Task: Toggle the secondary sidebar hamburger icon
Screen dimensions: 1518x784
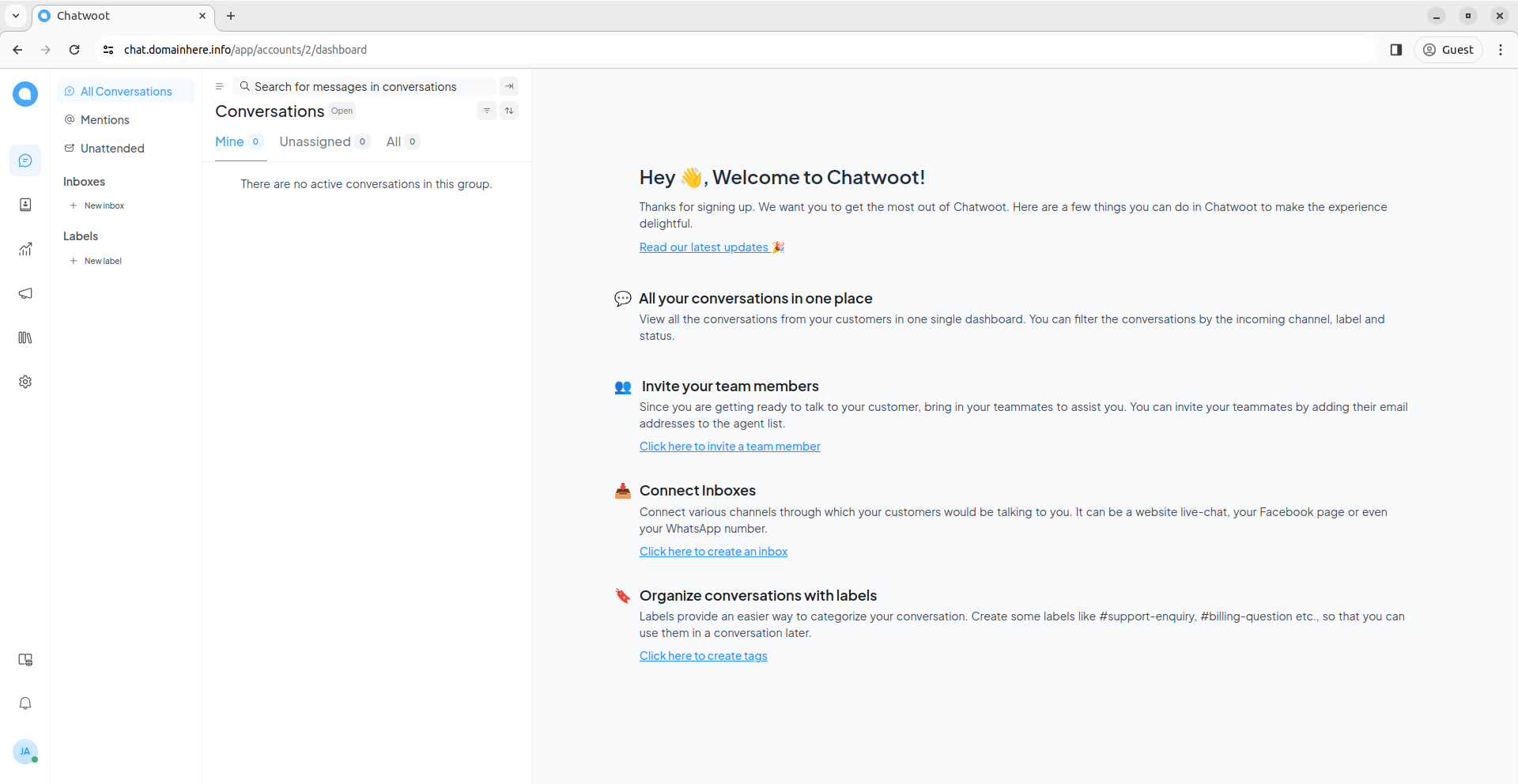Action: click(x=220, y=86)
